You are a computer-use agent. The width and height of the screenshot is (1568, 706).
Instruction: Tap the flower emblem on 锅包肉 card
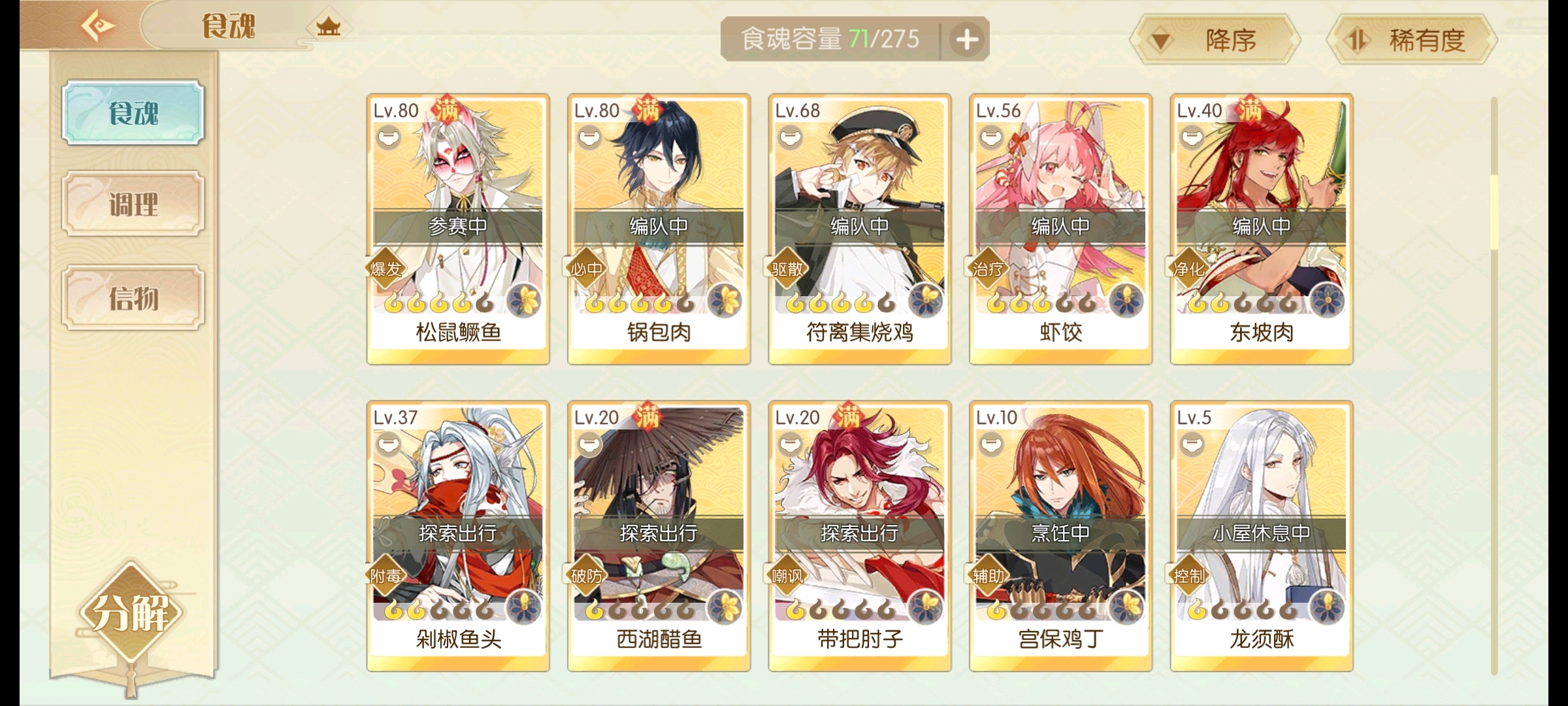click(x=725, y=302)
